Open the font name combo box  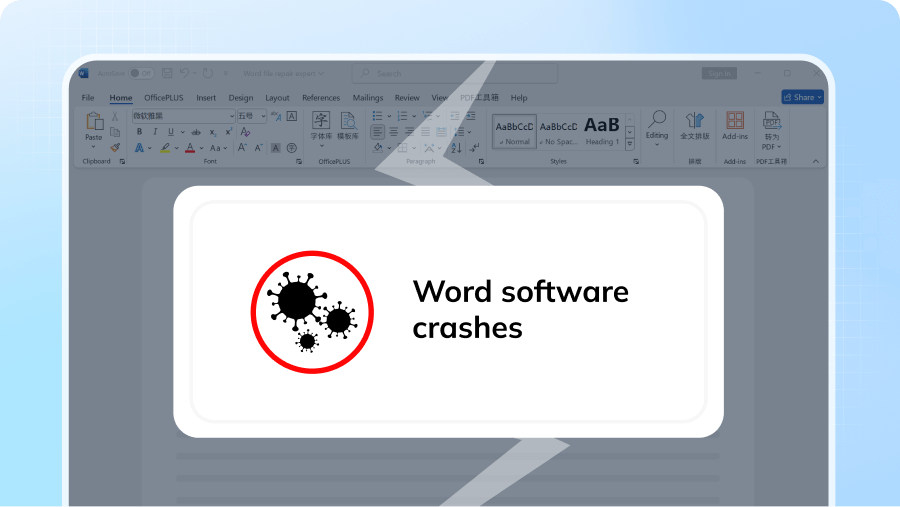click(184, 116)
